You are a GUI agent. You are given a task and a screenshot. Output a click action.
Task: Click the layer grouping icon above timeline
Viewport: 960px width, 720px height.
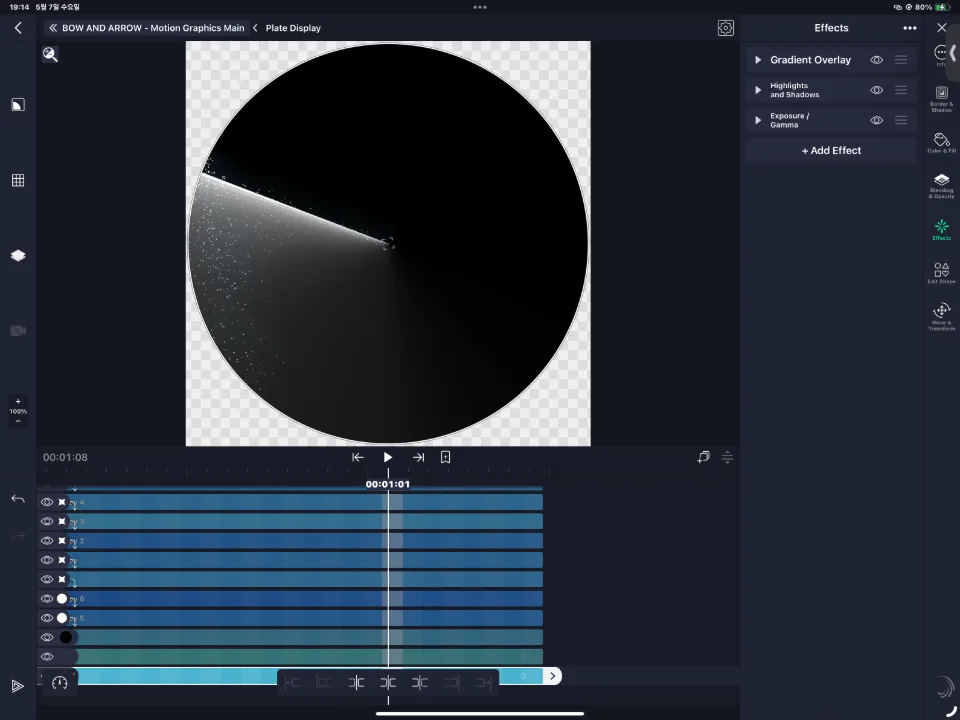point(703,457)
